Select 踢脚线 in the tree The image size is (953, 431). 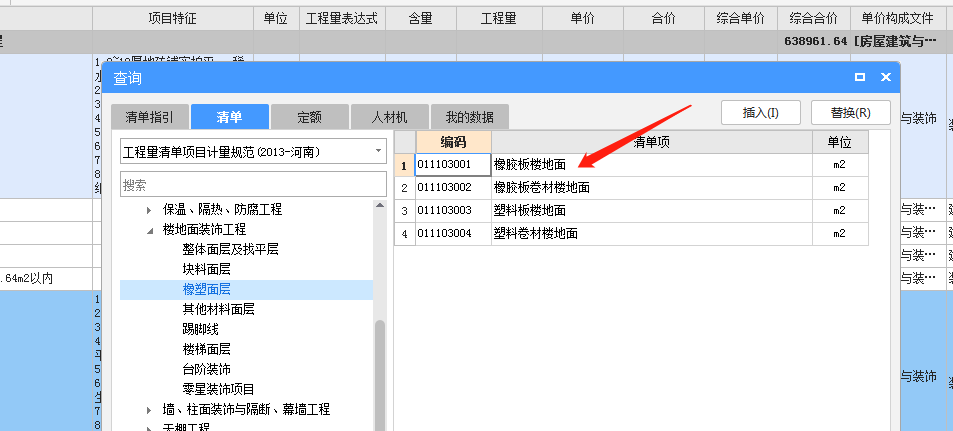point(200,329)
